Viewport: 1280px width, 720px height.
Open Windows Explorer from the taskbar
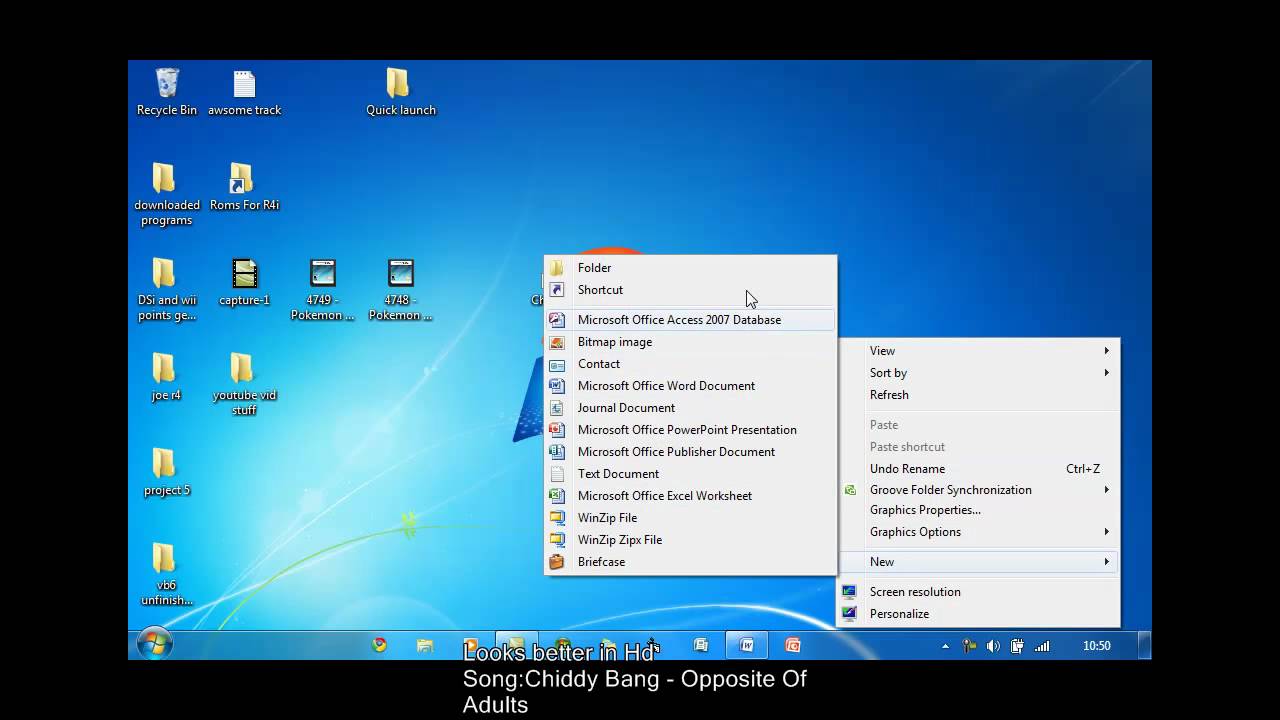click(x=425, y=646)
